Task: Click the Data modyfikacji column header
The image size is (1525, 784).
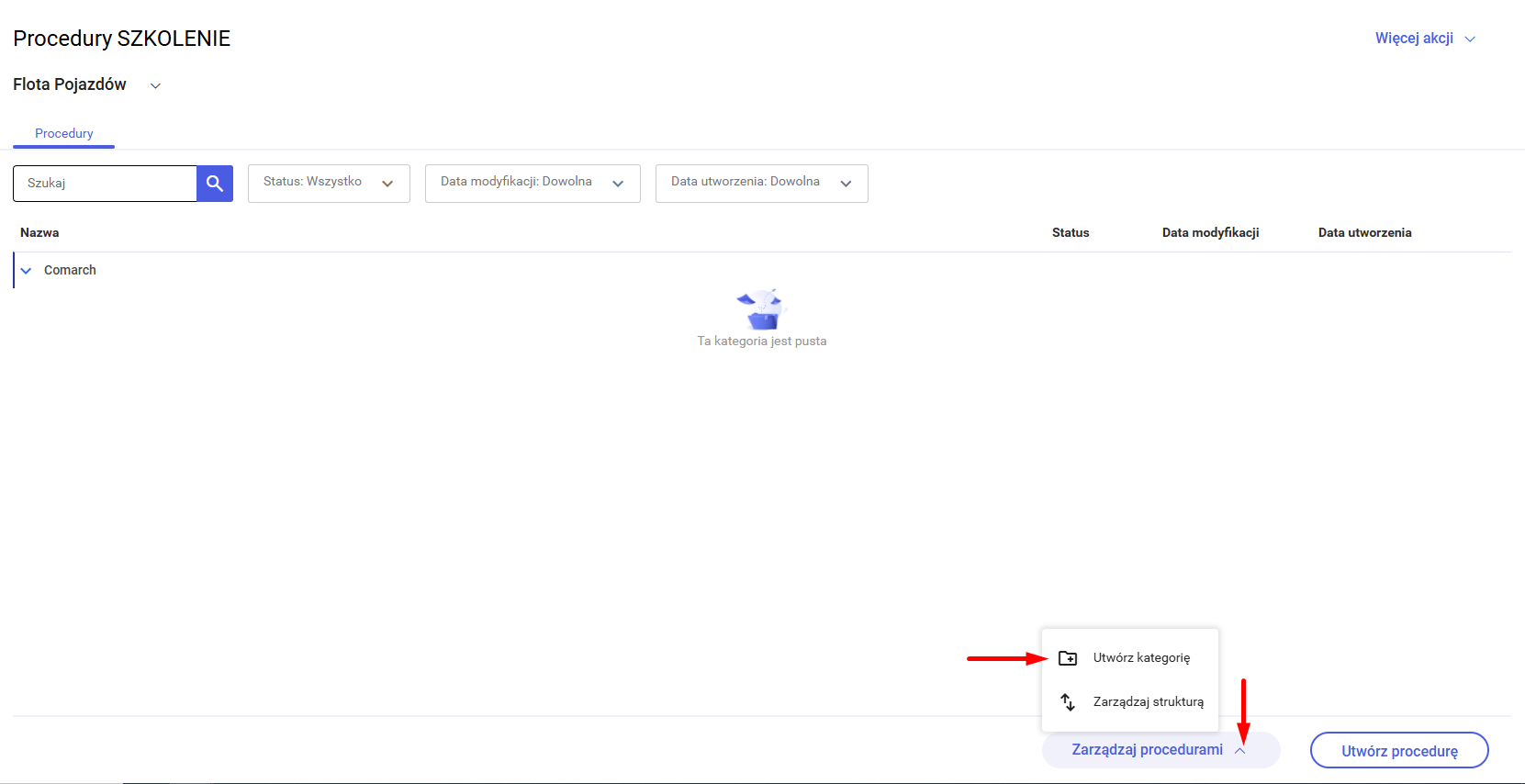Action: (x=1210, y=233)
